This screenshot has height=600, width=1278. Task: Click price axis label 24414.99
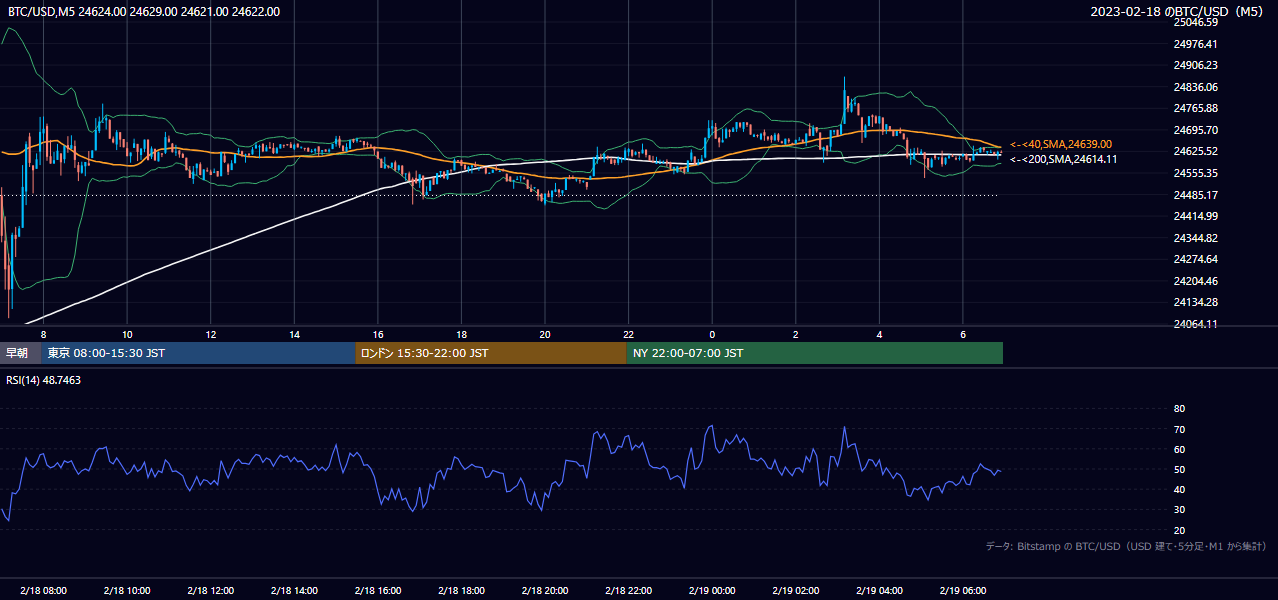click(1196, 216)
